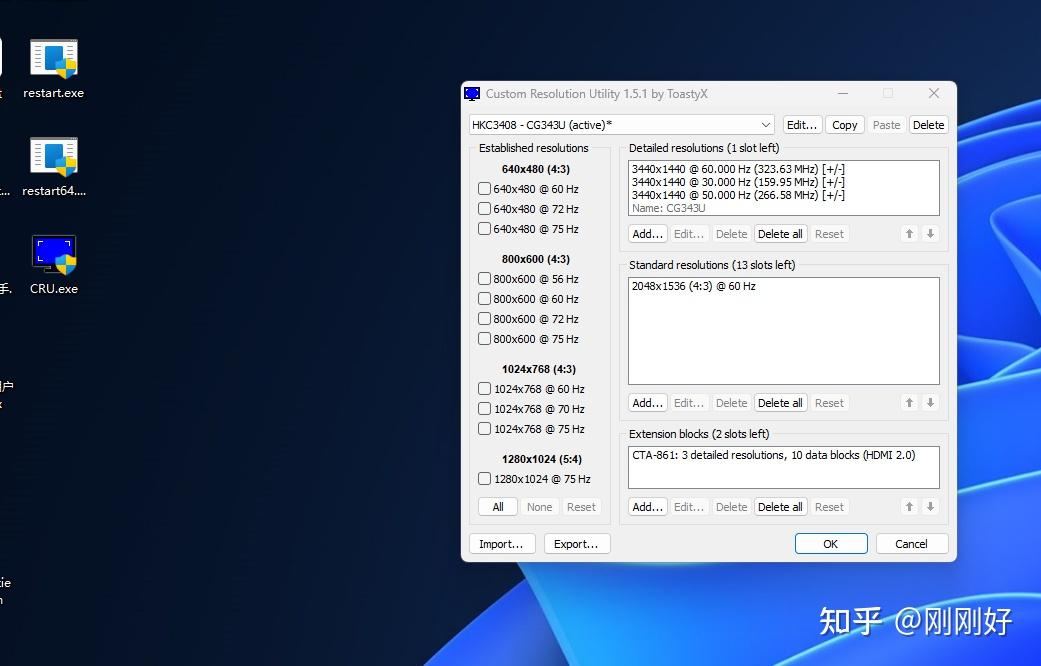Screen dimensions: 1041x666
Task: Delete all extension blocks
Action: [780, 507]
